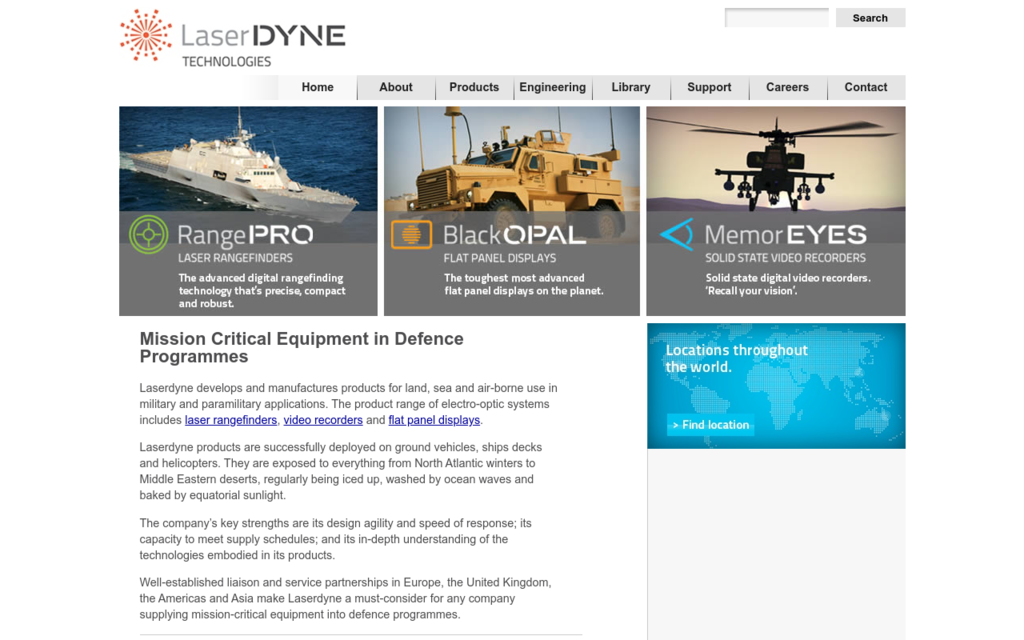This screenshot has height=640, width=1024.
Task: Click the warship RangePRO banner image
Action: pyautogui.click(x=248, y=158)
